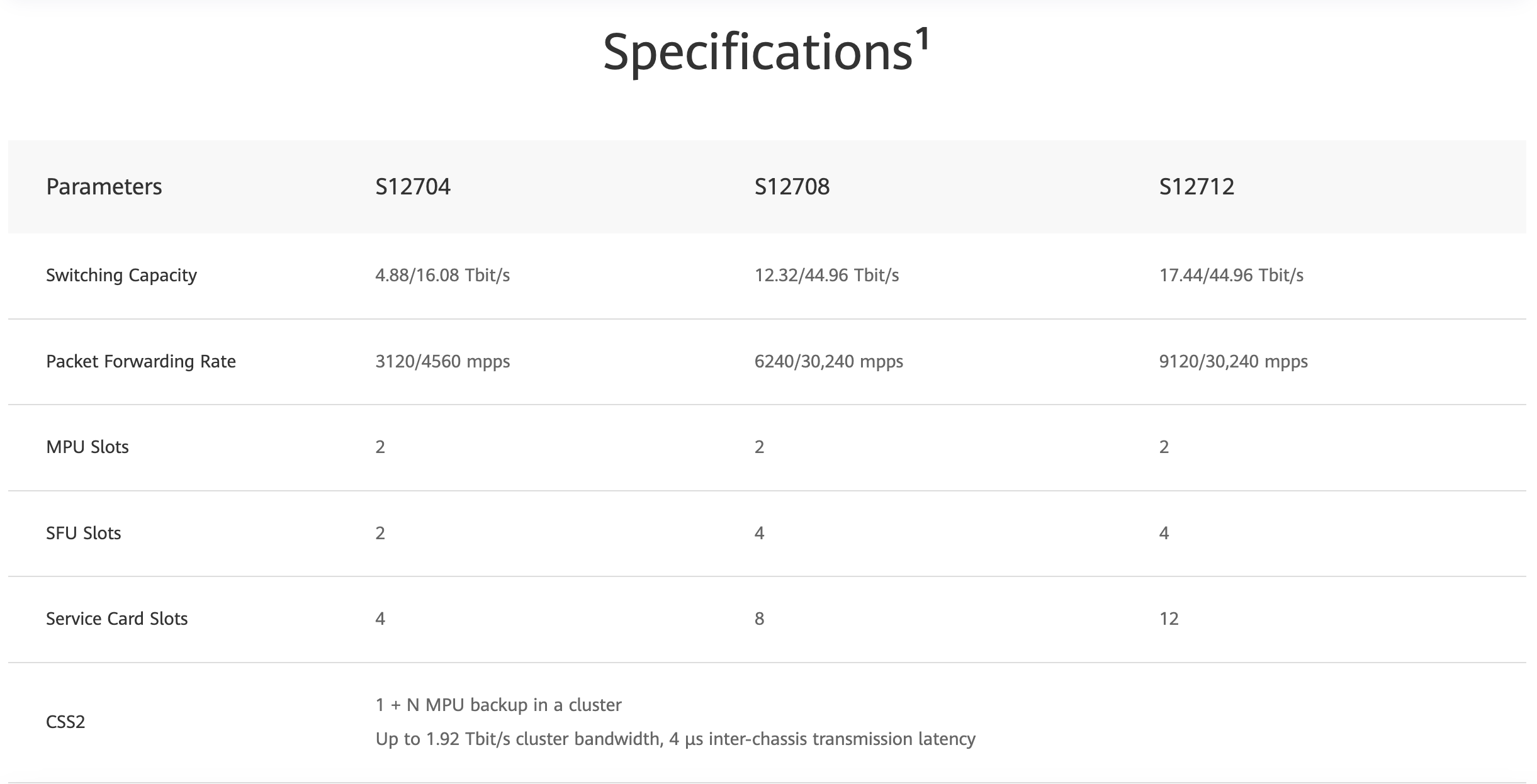The image size is (1537, 784).
Task: Click the 17.44/44.96 Tbit/s cell
Action: coord(1231,276)
